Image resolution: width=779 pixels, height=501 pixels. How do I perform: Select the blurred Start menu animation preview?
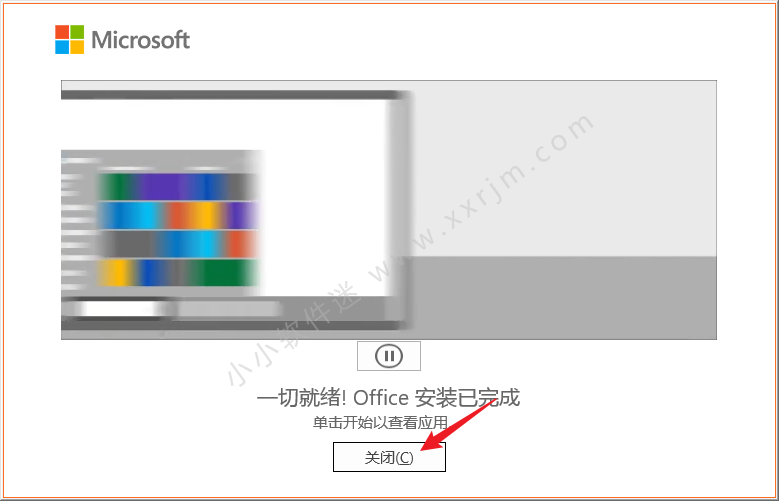coord(389,210)
